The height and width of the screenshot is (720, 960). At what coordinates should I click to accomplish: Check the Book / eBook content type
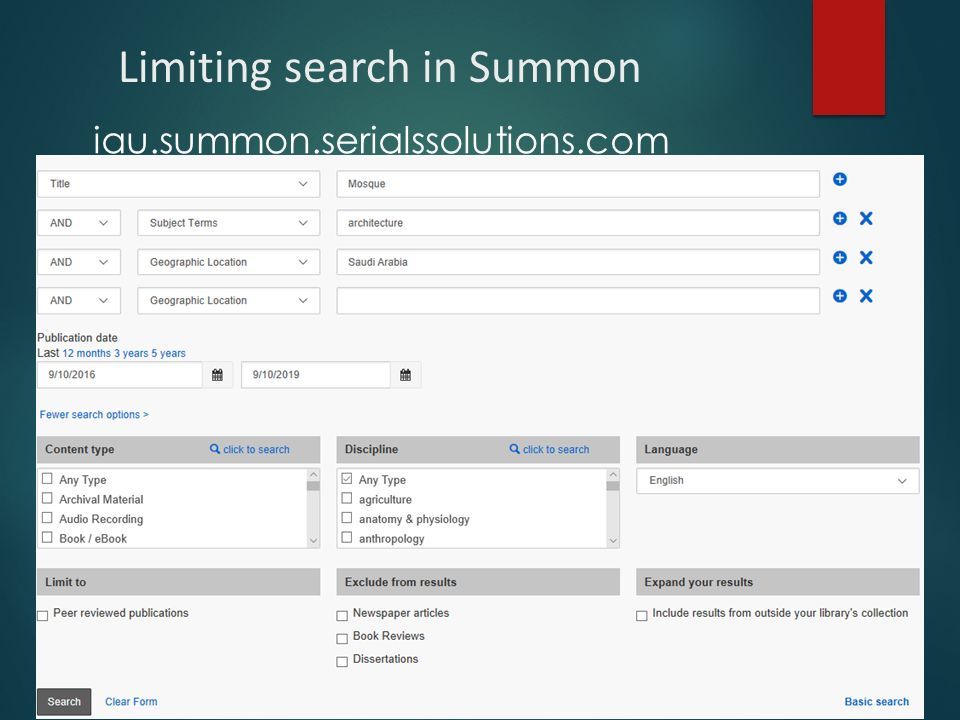pos(47,537)
